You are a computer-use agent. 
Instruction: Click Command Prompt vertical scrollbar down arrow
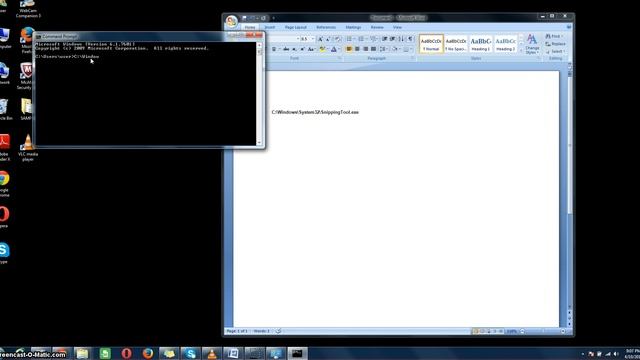click(x=259, y=142)
